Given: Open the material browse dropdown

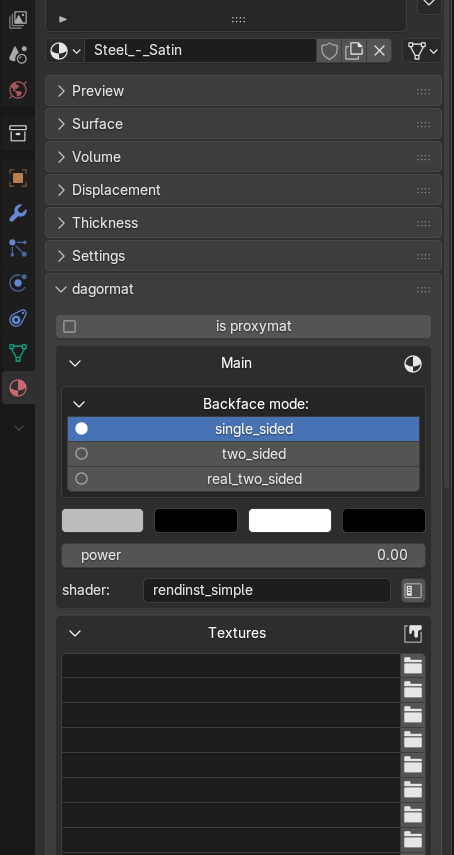Looking at the screenshot, I should pyautogui.click(x=65, y=51).
